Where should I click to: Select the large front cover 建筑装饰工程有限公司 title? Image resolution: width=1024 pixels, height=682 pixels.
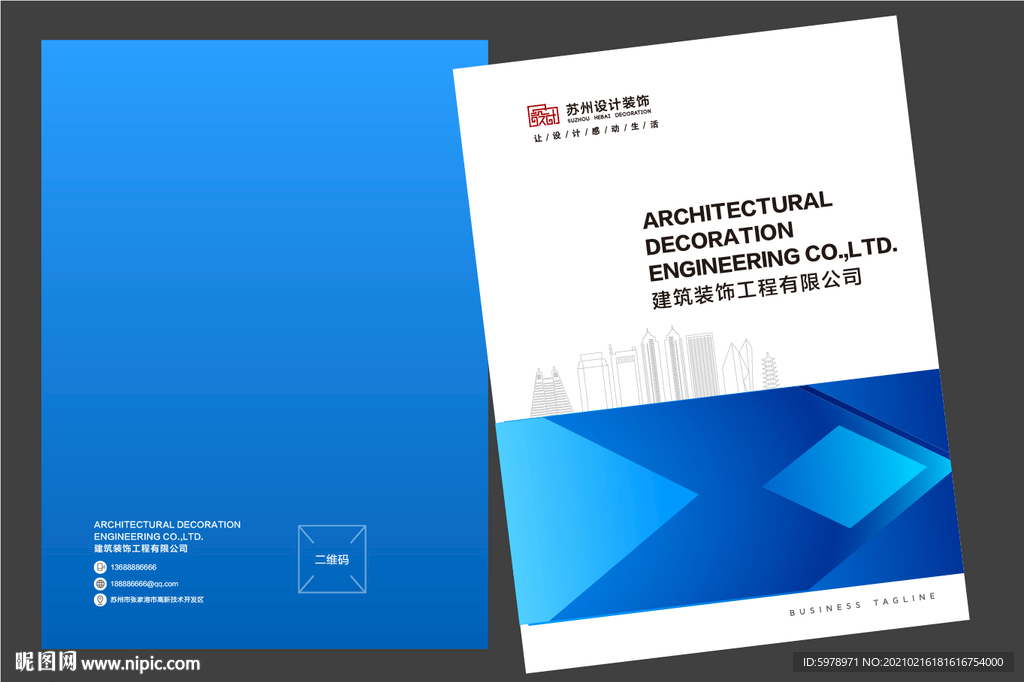(757, 287)
